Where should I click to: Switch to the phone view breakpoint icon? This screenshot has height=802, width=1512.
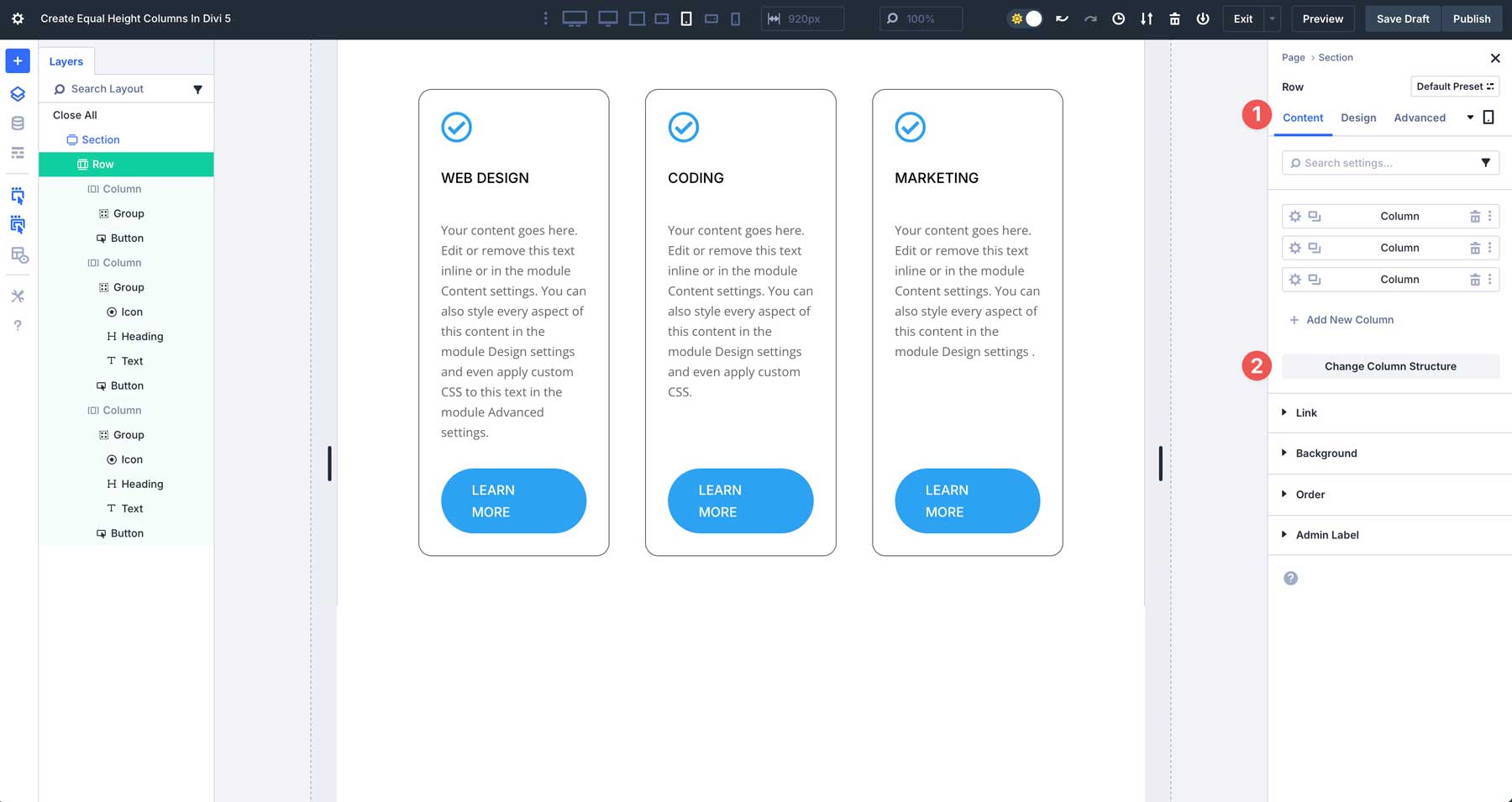click(735, 18)
